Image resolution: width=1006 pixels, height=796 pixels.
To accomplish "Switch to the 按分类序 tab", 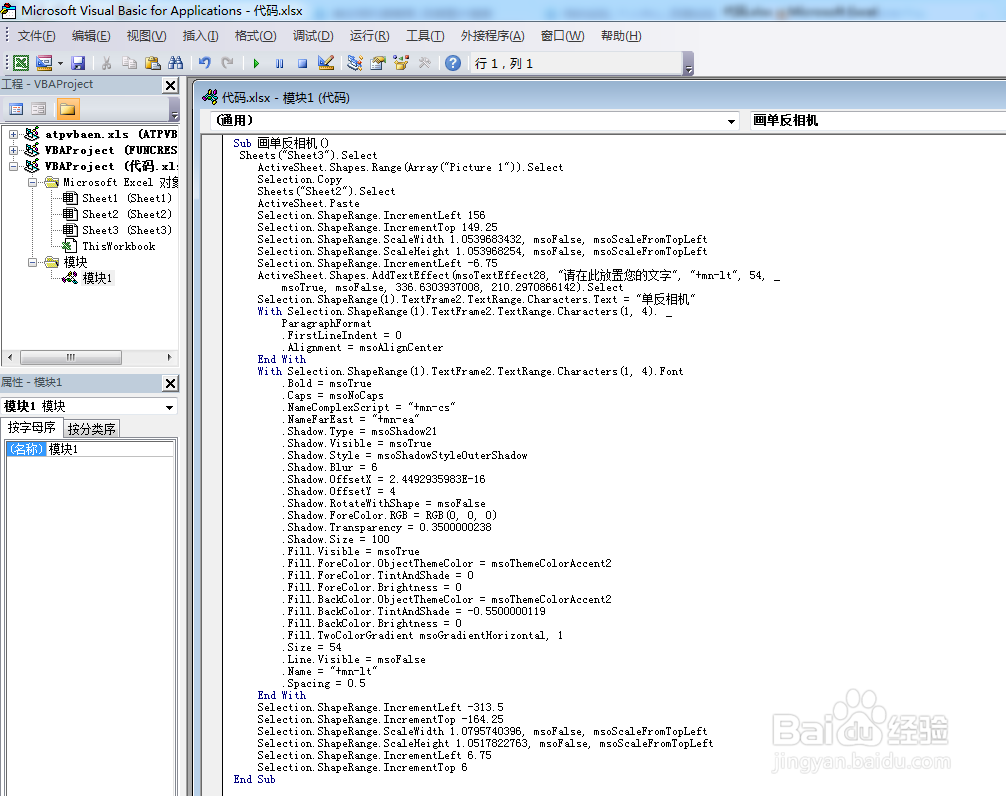I will coord(91,428).
